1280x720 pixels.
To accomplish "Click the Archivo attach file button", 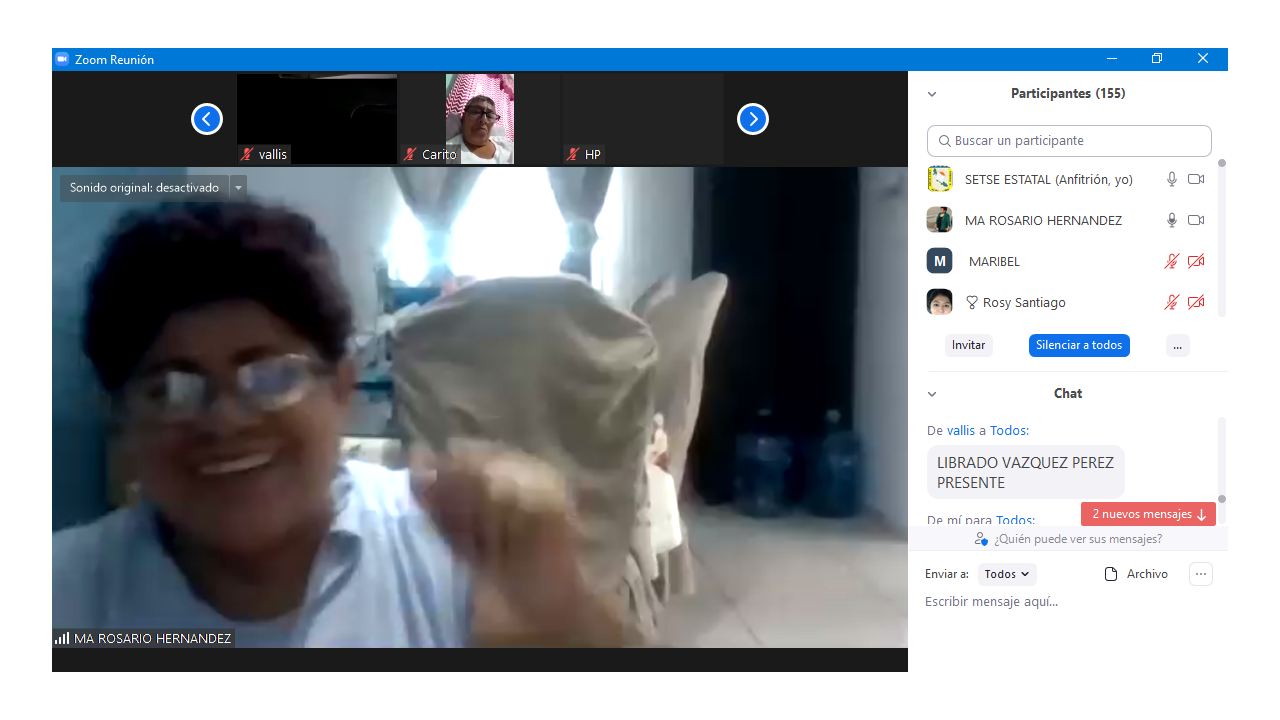I will [x=1136, y=574].
